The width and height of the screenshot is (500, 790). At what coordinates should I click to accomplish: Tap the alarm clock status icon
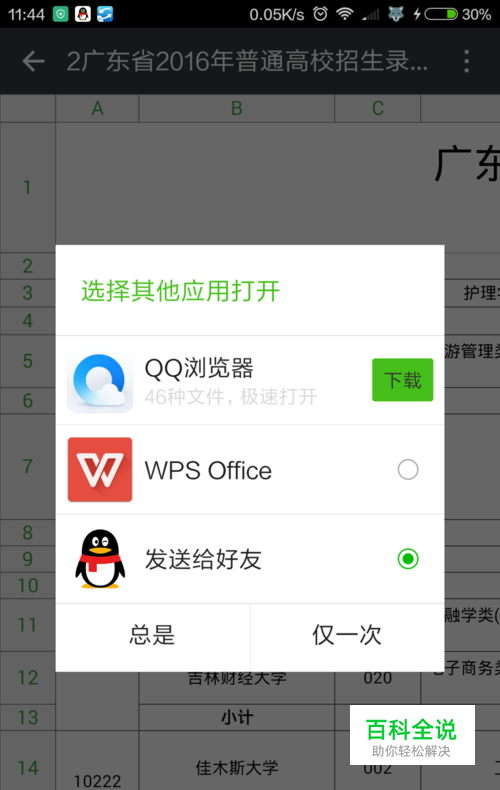pyautogui.click(x=321, y=14)
